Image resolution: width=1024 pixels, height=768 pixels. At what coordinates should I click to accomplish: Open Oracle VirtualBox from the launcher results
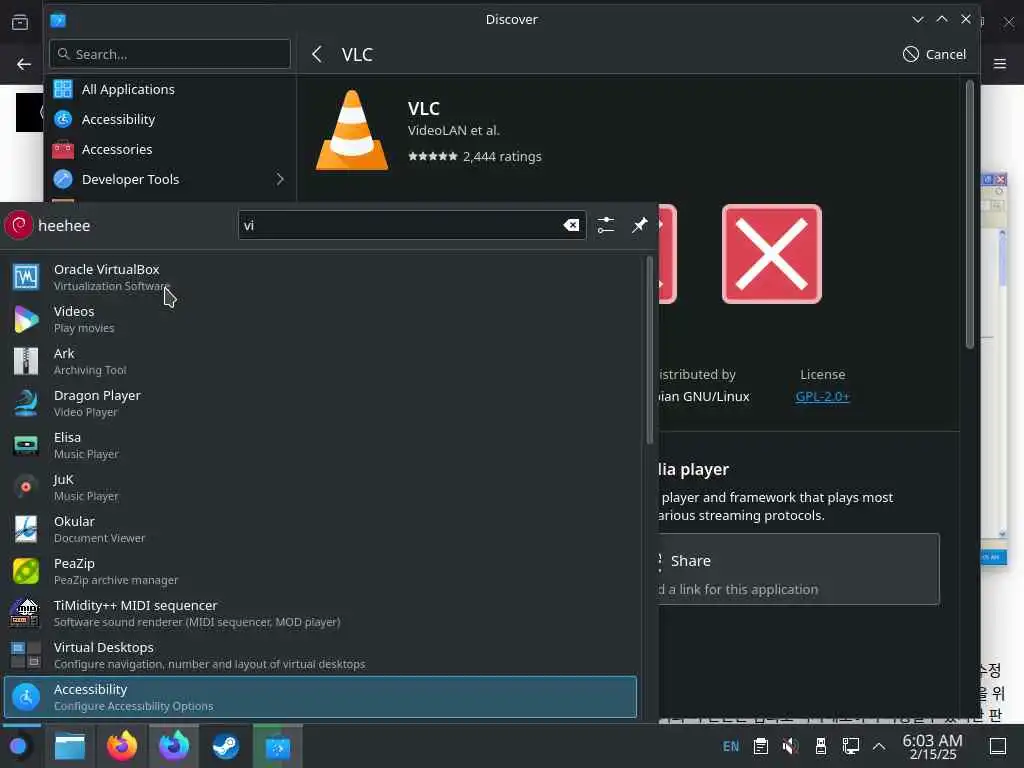coord(320,277)
